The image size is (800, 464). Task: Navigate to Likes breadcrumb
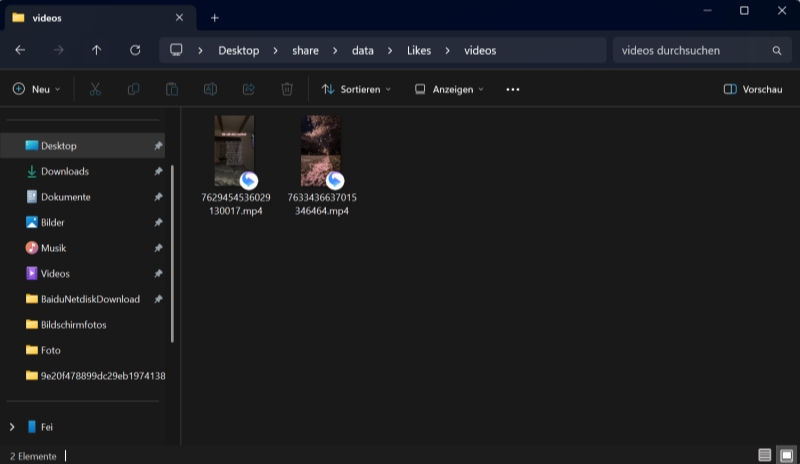[x=419, y=51]
